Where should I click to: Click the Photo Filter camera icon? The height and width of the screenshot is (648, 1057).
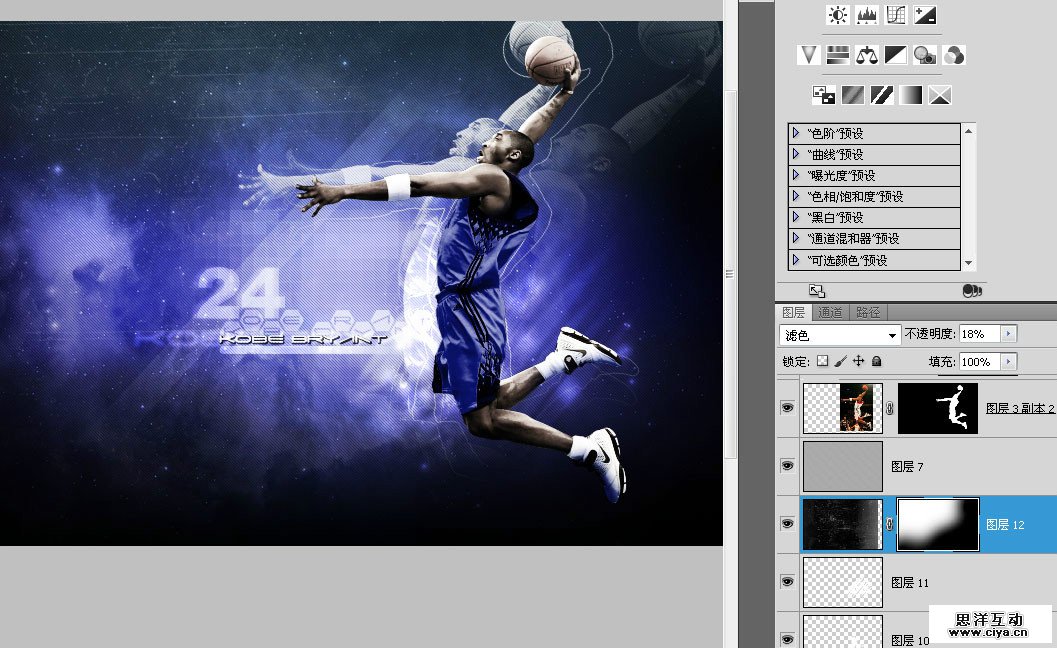click(924, 55)
